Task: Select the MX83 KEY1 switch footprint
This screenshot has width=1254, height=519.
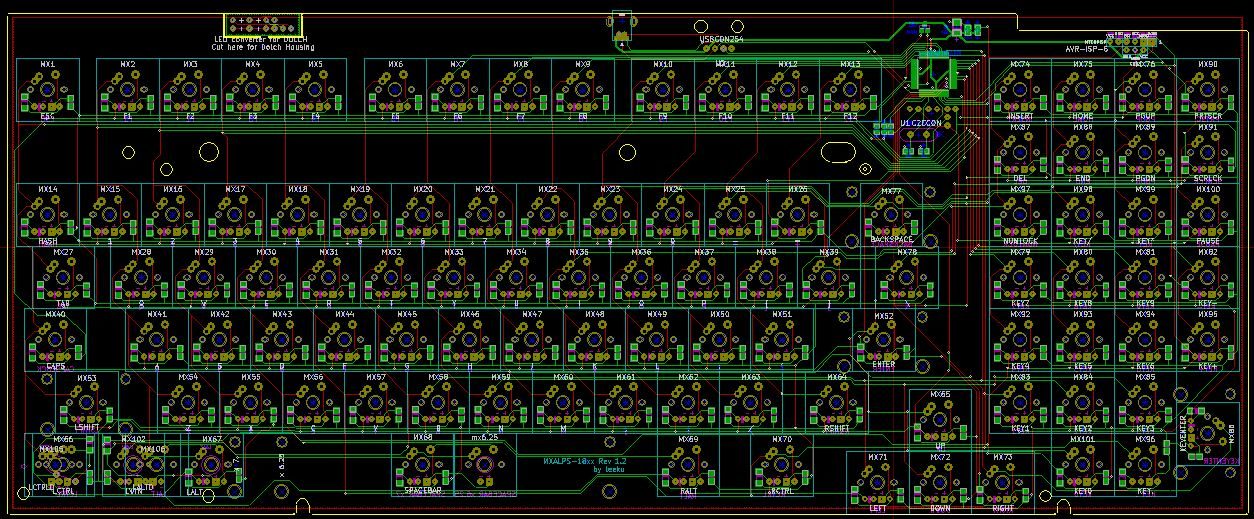Action: coord(1019,403)
